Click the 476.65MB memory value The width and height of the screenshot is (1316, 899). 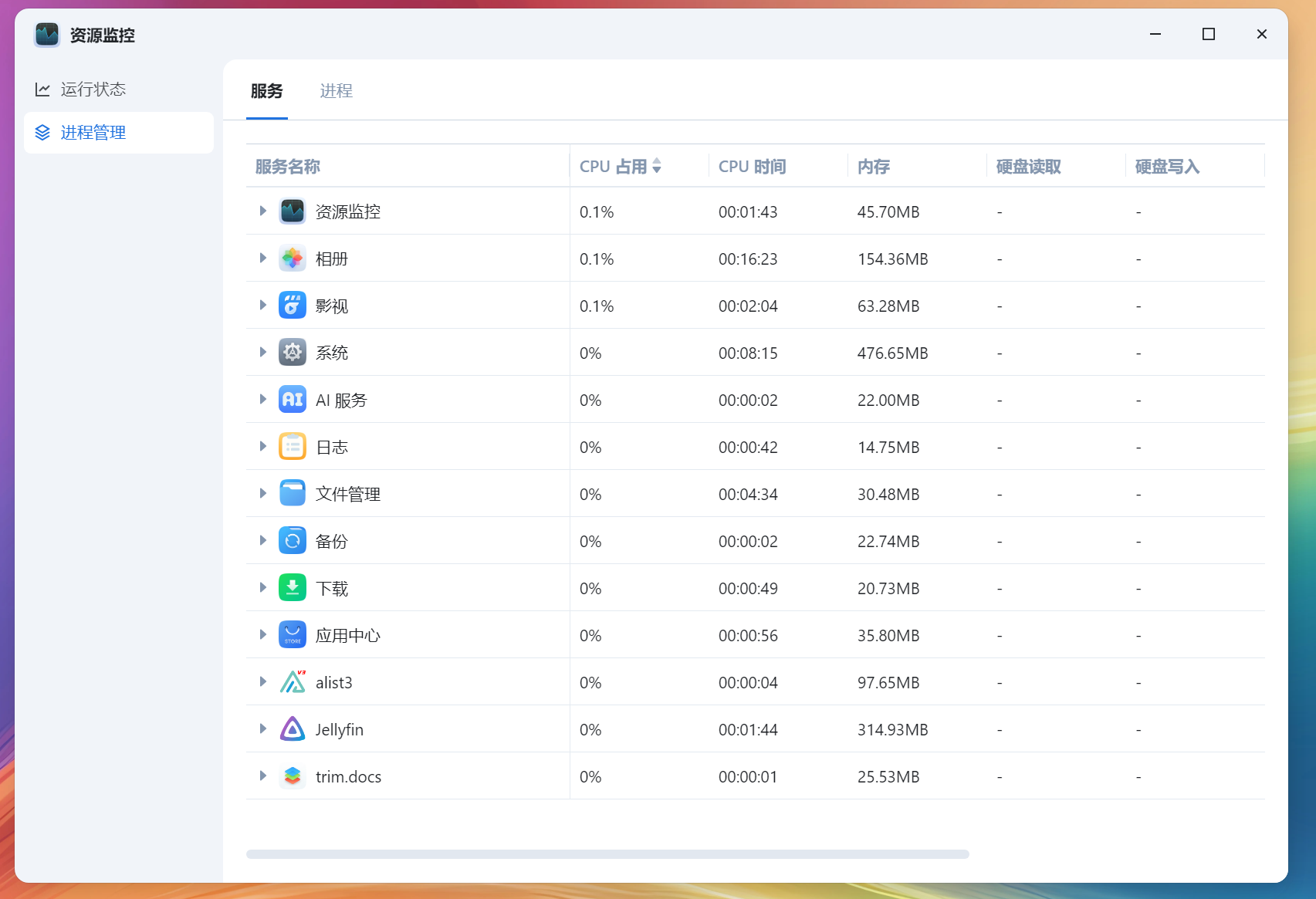point(893,353)
